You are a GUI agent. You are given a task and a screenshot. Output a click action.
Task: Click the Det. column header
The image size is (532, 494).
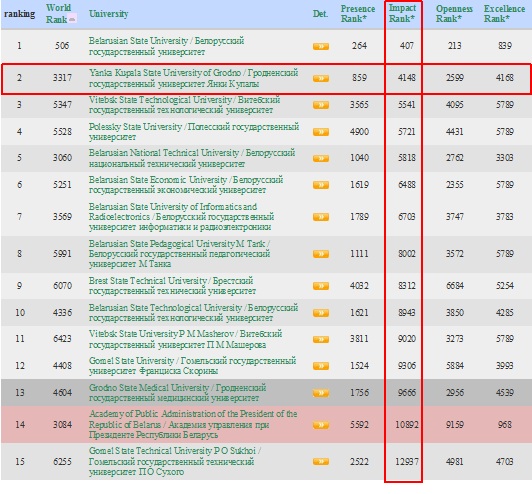320,14
